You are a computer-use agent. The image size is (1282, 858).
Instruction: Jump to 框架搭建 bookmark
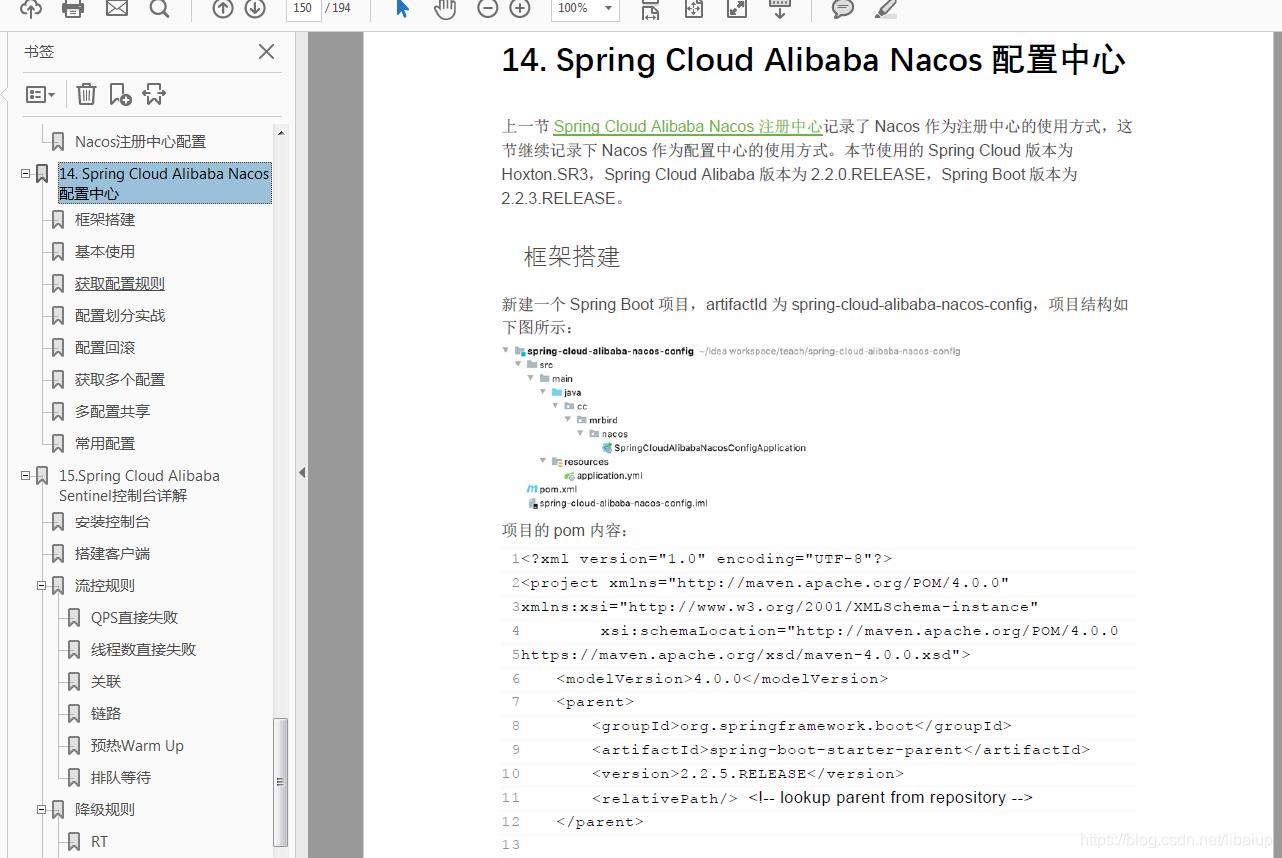click(105, 220)
